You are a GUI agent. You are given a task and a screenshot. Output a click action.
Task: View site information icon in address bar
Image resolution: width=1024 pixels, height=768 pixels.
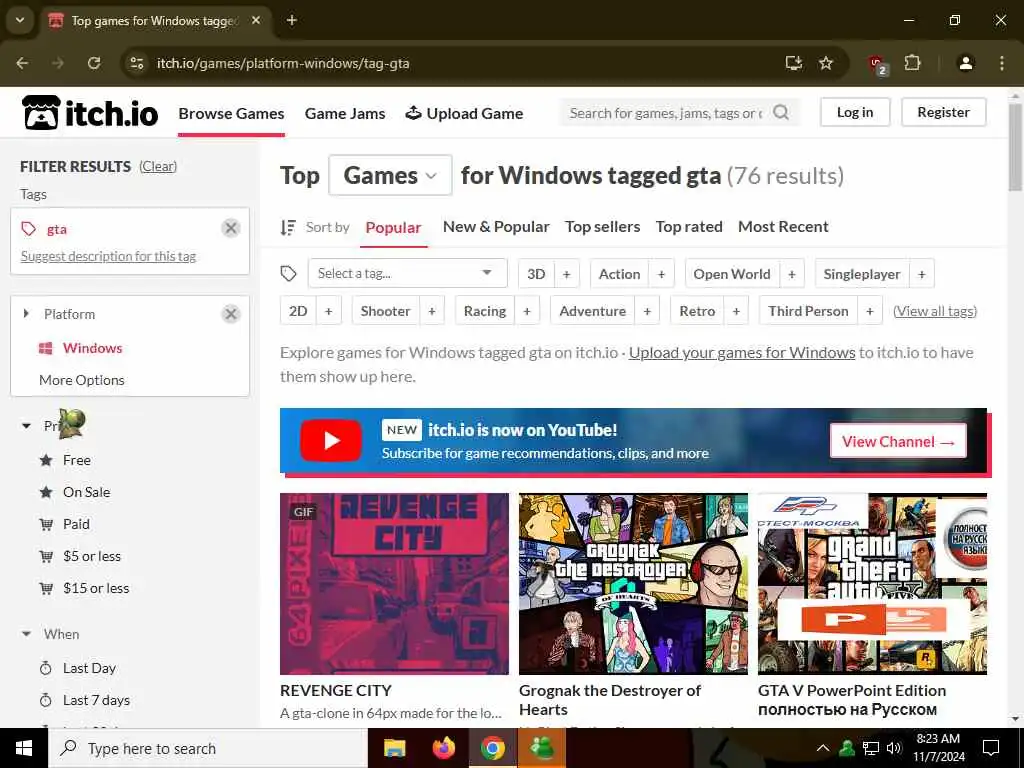[x=136, y=63]
